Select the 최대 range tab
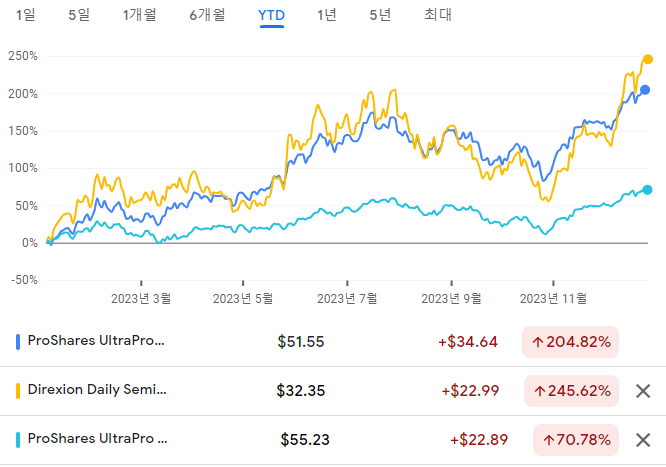The height and width of the screenshot is (467, 666). (x=438, y=15)
